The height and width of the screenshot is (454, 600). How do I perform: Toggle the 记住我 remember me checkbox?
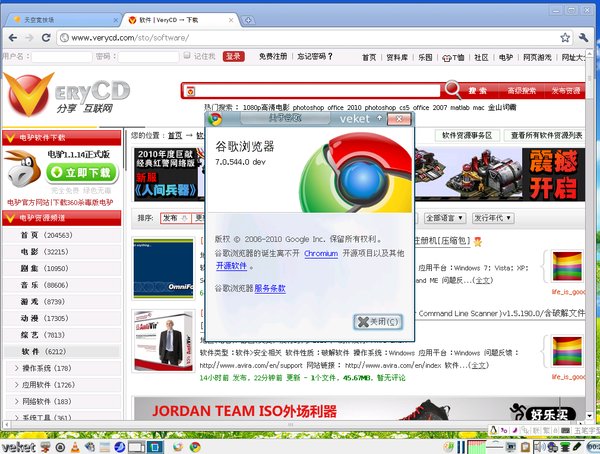click(x=187, y=56)
